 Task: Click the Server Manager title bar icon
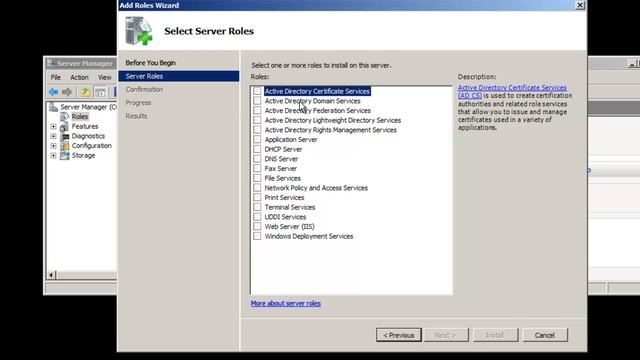[x=51, y=63]
